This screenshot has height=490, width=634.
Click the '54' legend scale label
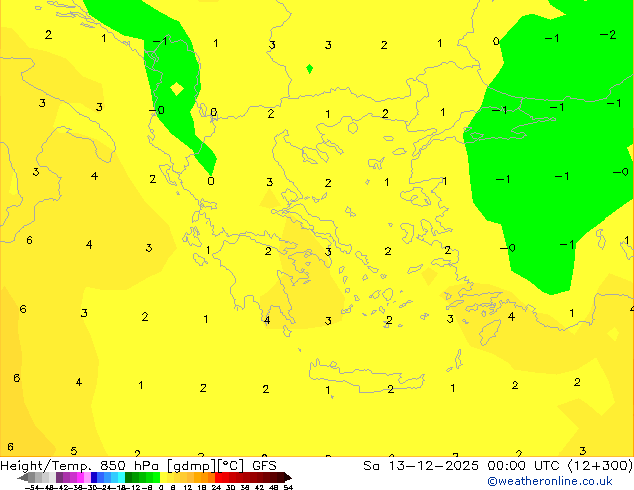(288, 487)
